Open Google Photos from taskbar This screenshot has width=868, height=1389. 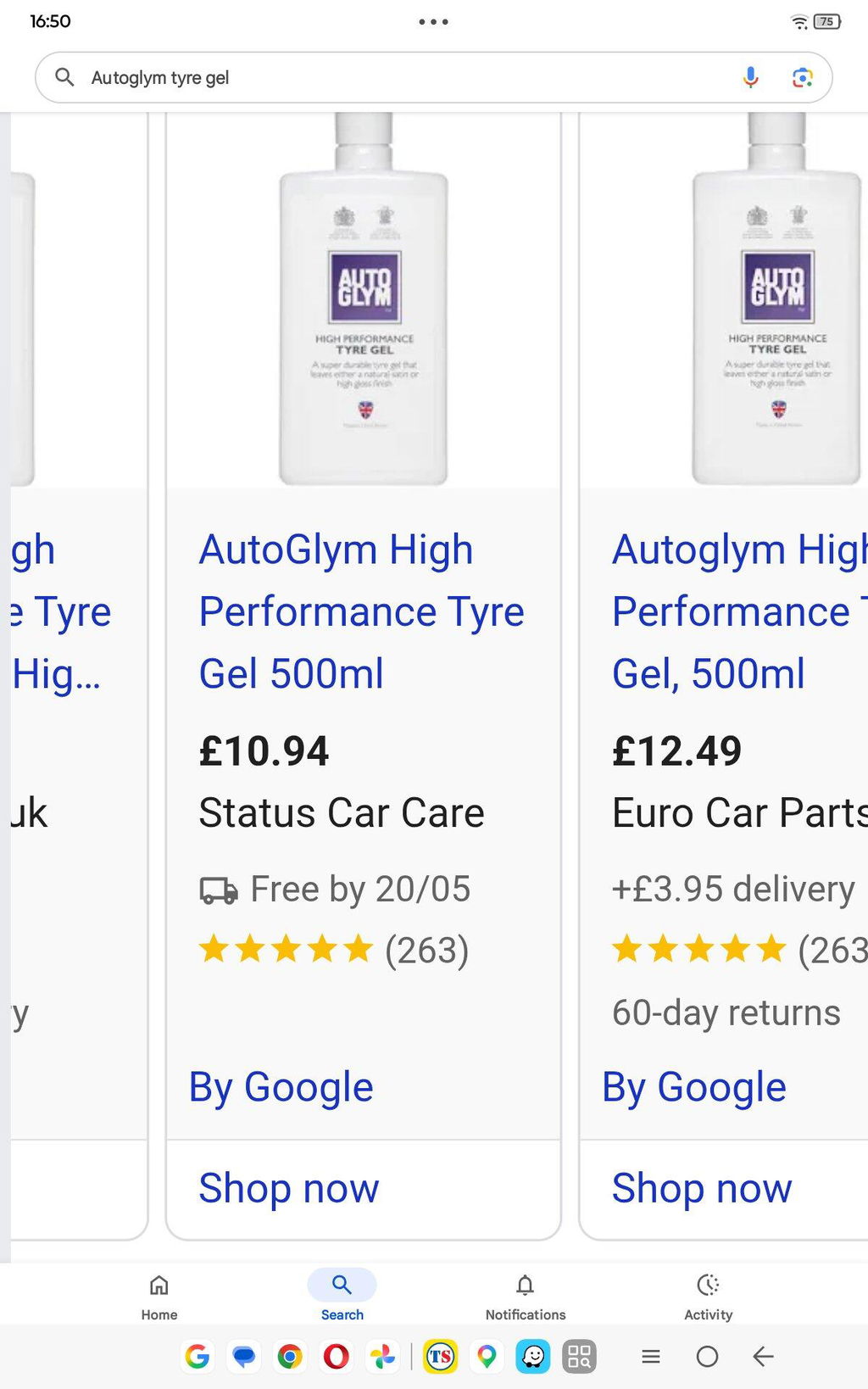(382, 1357)
